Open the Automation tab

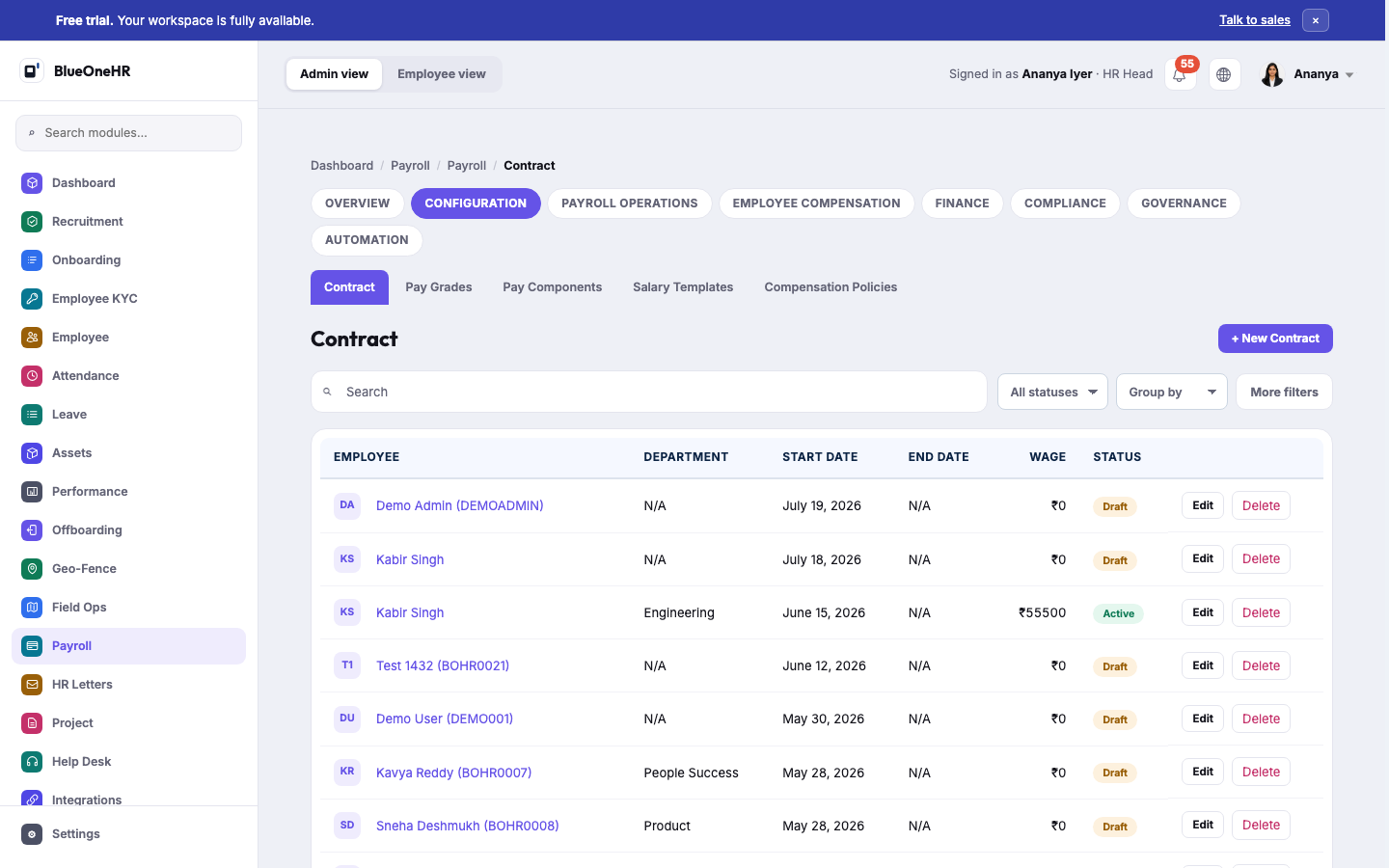coord(367,240)
